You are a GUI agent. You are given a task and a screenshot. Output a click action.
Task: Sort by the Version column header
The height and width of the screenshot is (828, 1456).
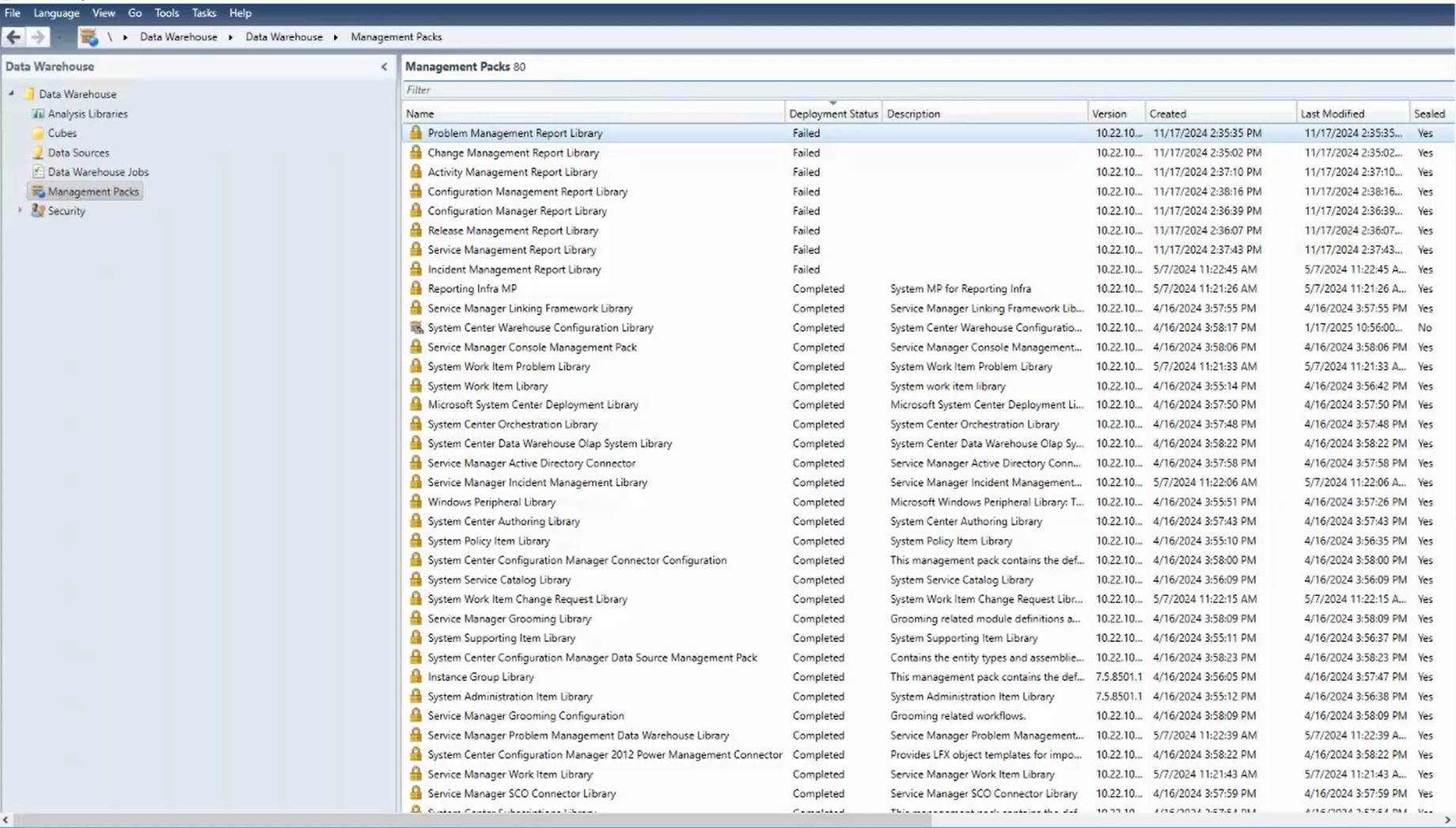tap(1117, 114)
